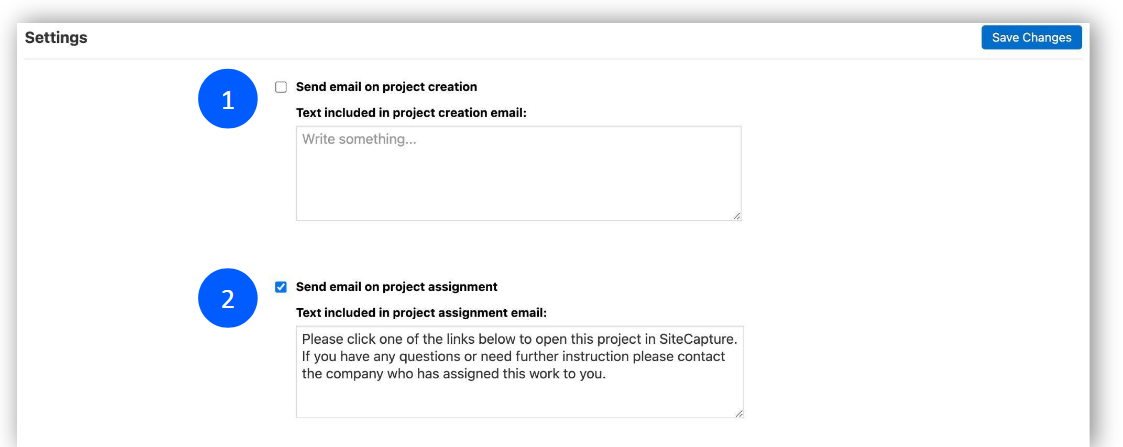The height and width of the screenshot is (447, 1123).
Task: Click the 'Send email on project creation' label
Action: 386,87
